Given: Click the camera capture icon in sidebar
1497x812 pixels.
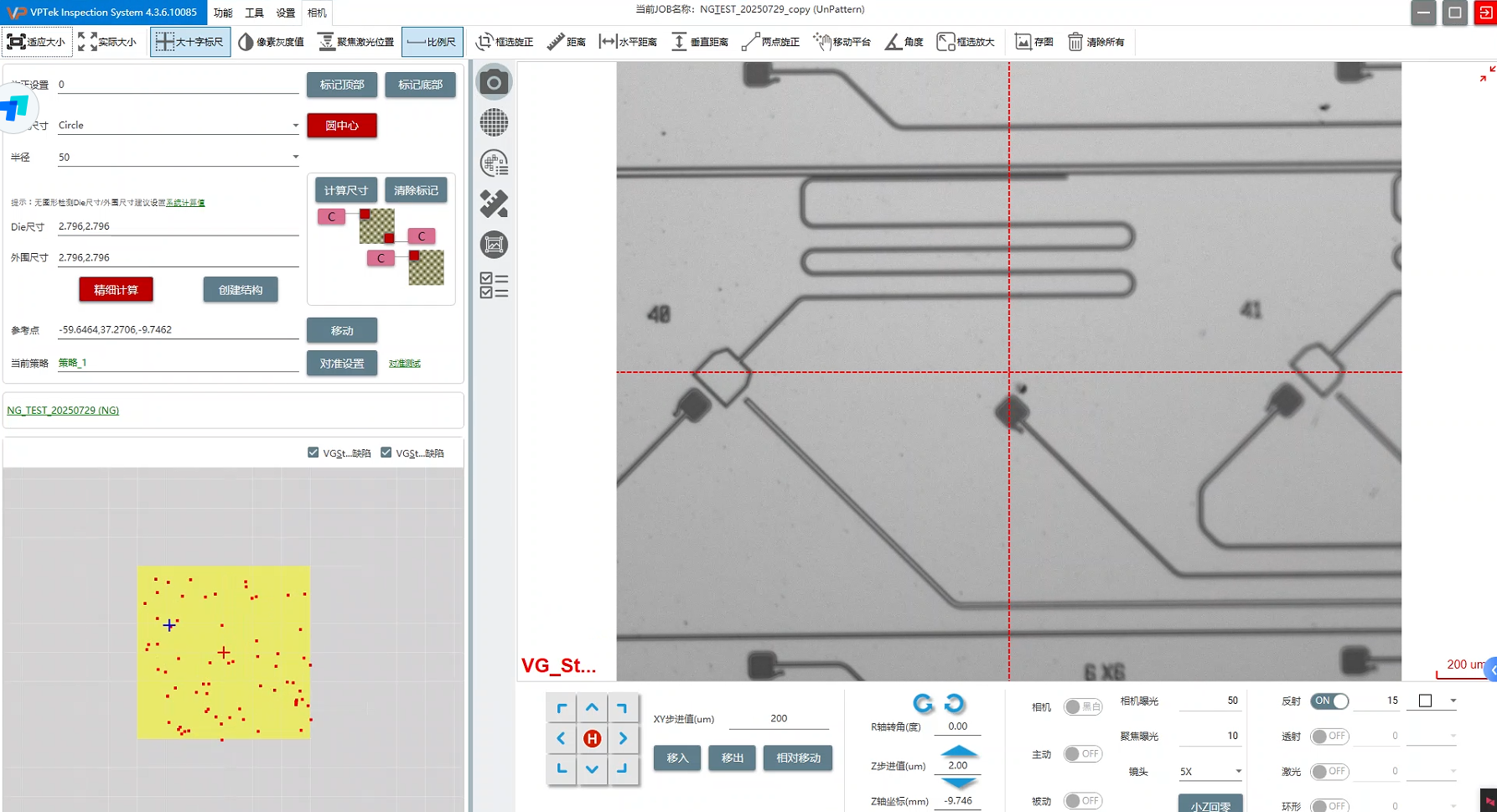Looking at the screenshot, I should point(494,82).
